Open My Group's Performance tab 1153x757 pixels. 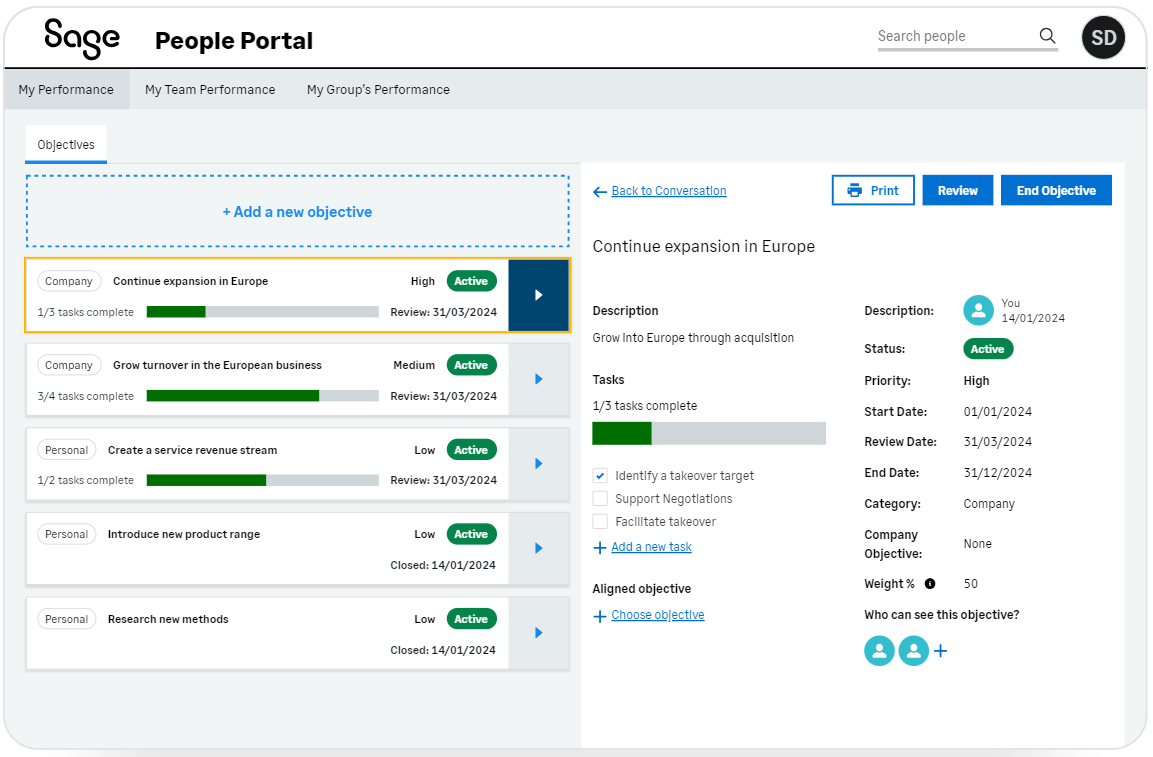(x=378, y=90)
